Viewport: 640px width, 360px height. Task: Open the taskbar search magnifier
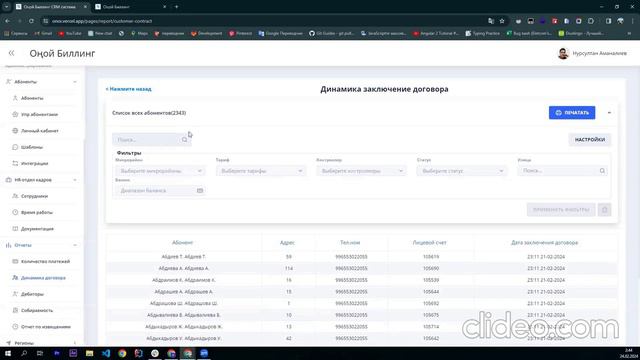coord(24,353)
